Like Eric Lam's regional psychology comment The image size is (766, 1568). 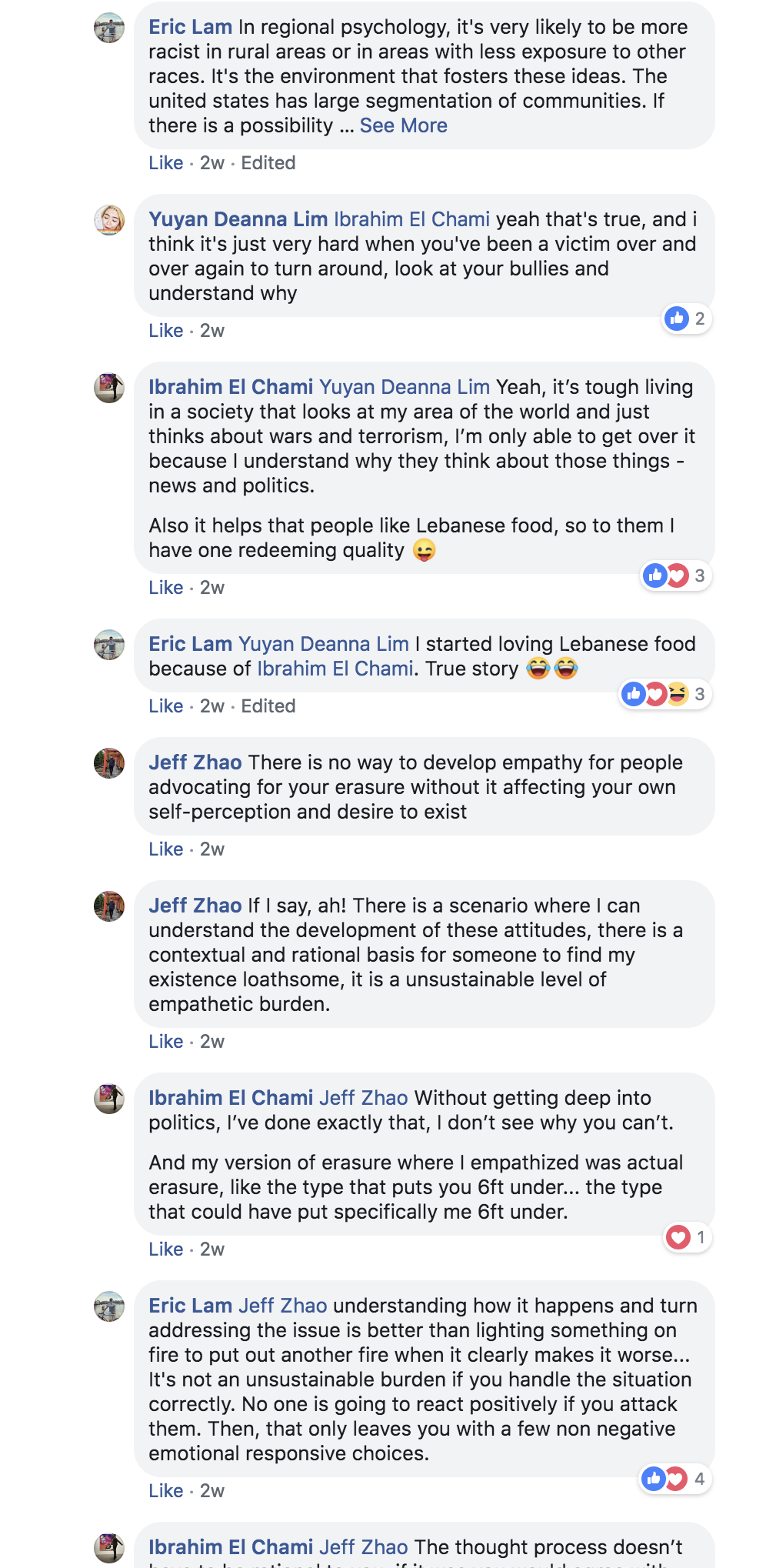pyautogui.click(x=166, y=163)
